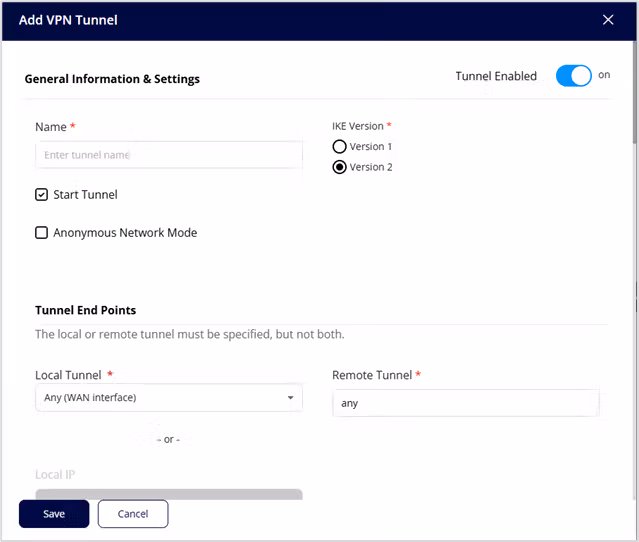Click the General Information & Settings heading
This screenshot has width=639, height=542.
coord(112,79)
